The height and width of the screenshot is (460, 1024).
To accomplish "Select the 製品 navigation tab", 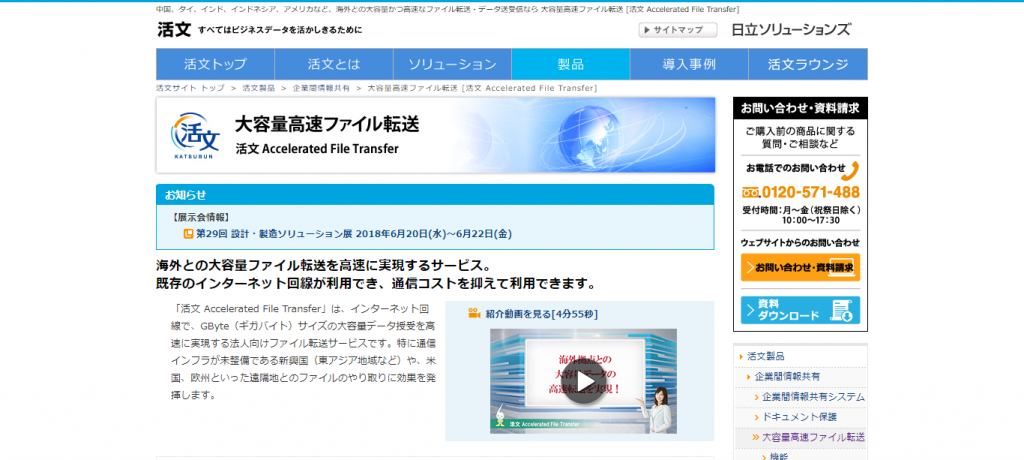I will 571,64.
